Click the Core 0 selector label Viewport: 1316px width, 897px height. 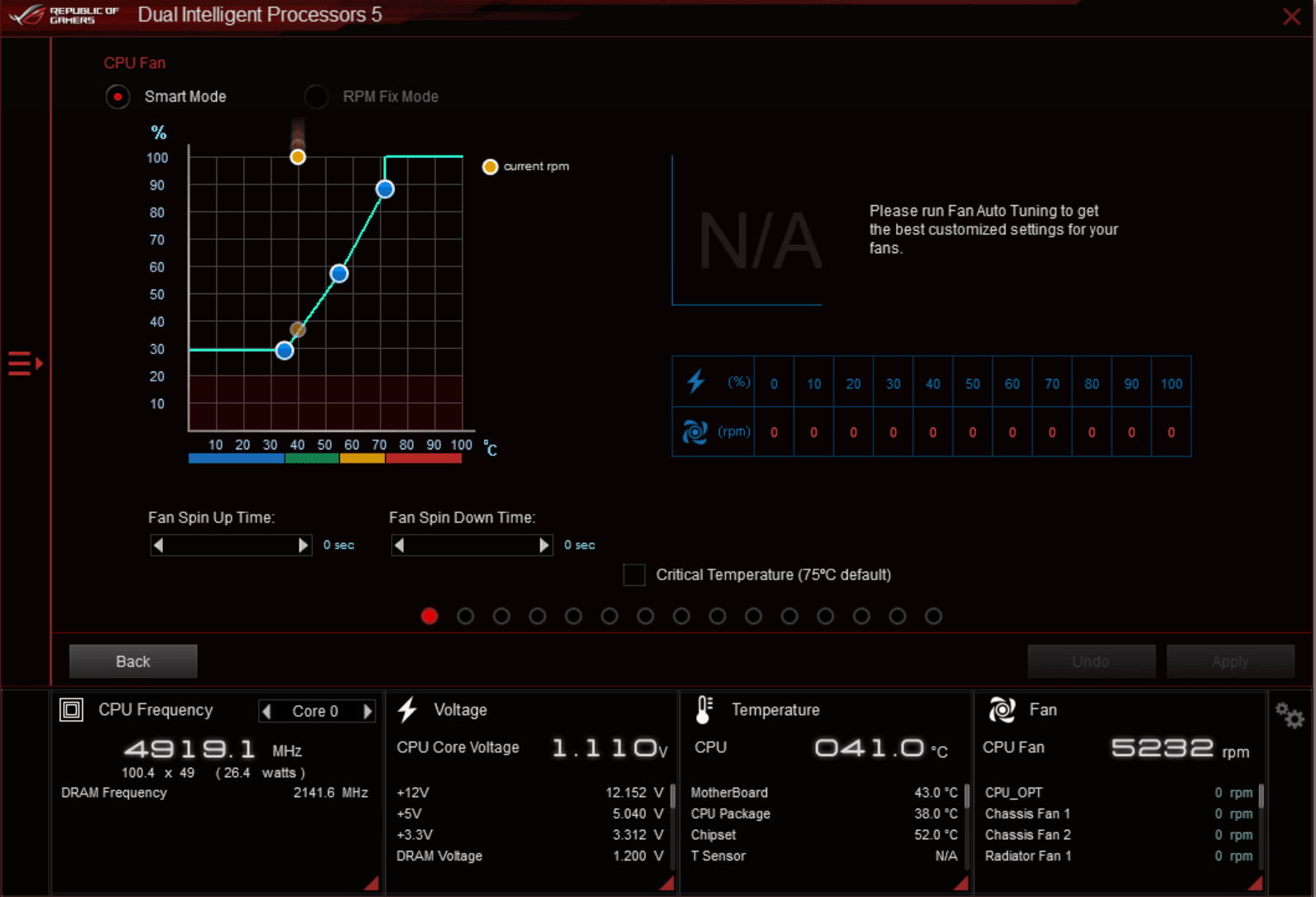coord(315,712)
